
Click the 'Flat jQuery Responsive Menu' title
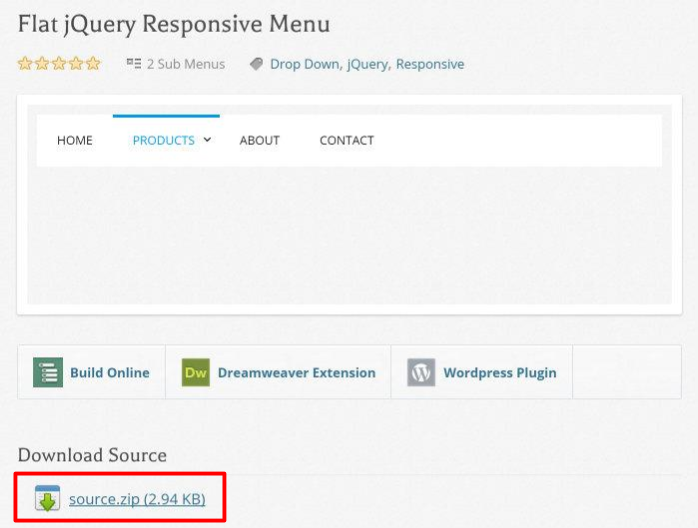(174, 24)
